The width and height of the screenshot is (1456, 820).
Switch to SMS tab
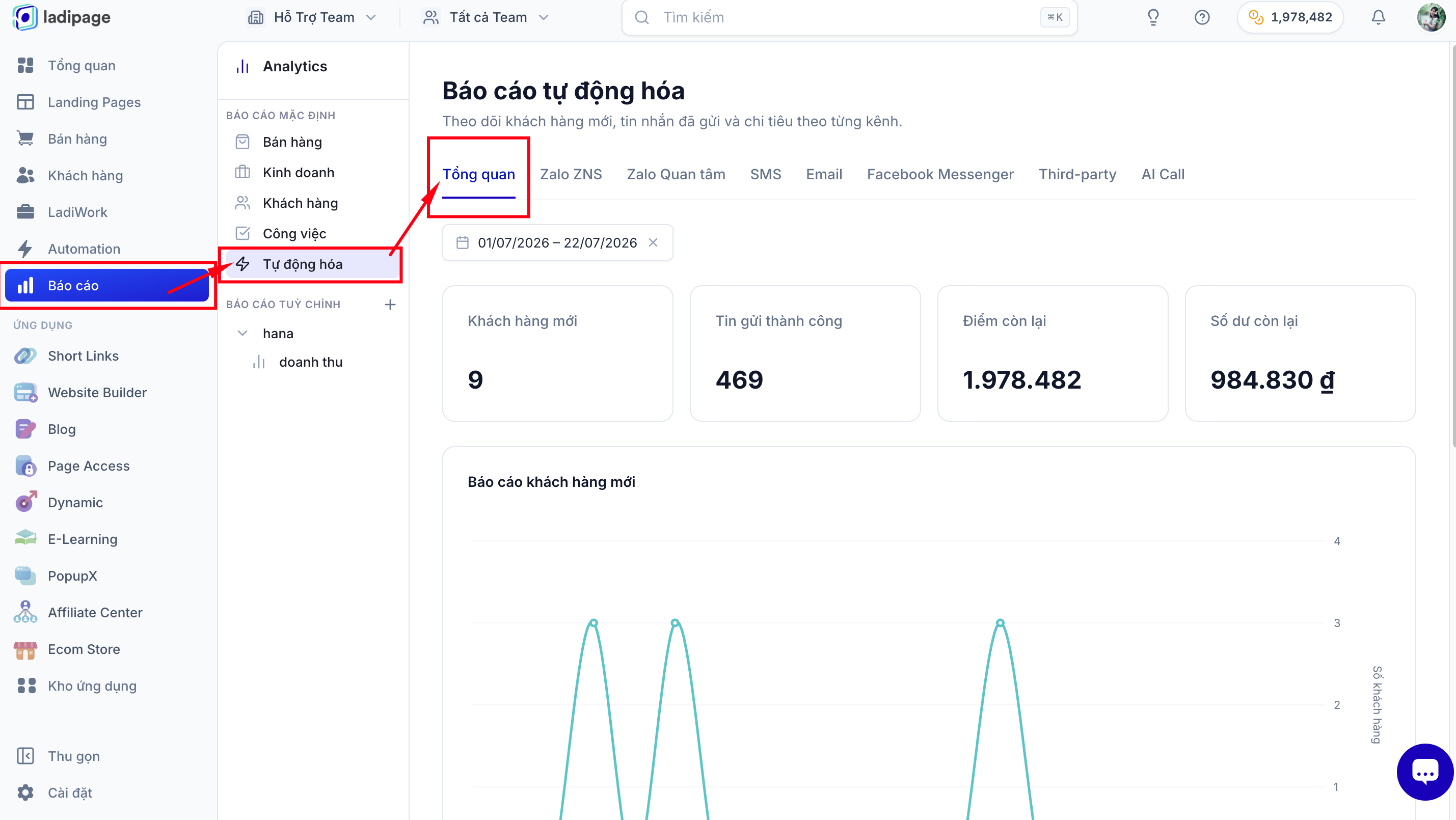765,175
